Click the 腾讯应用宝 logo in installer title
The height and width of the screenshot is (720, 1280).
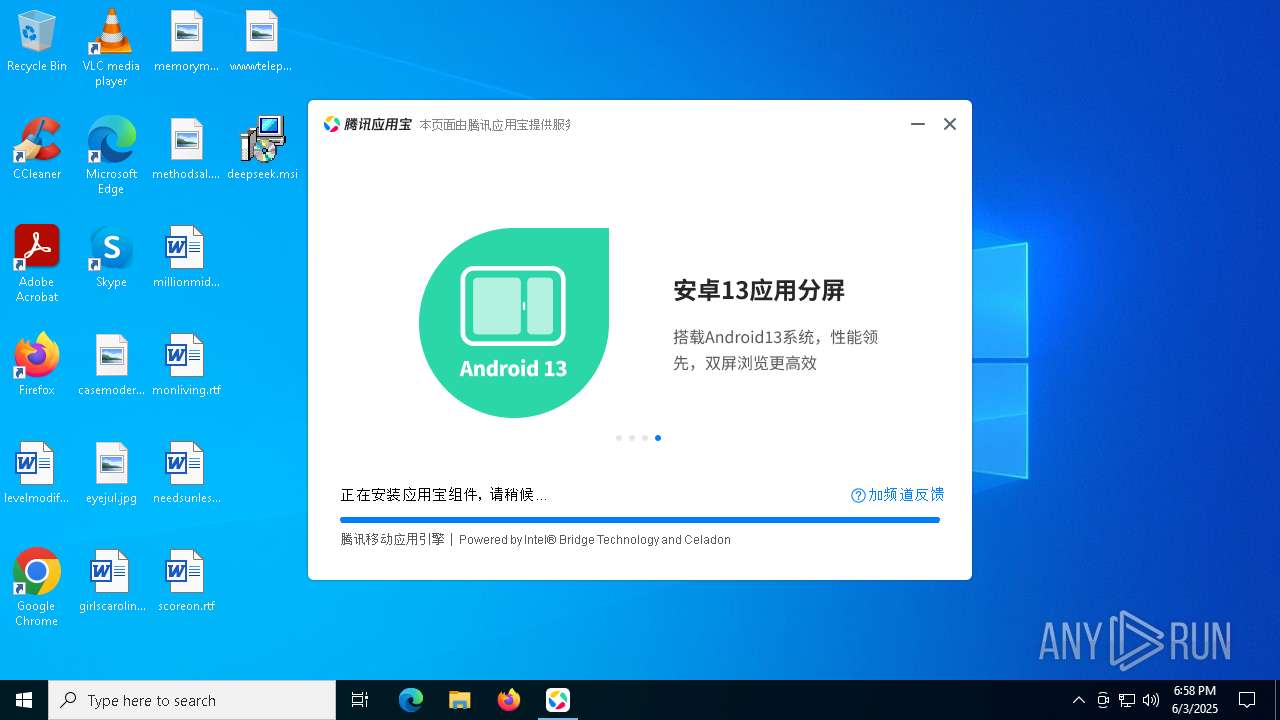[x=367, y=124]
